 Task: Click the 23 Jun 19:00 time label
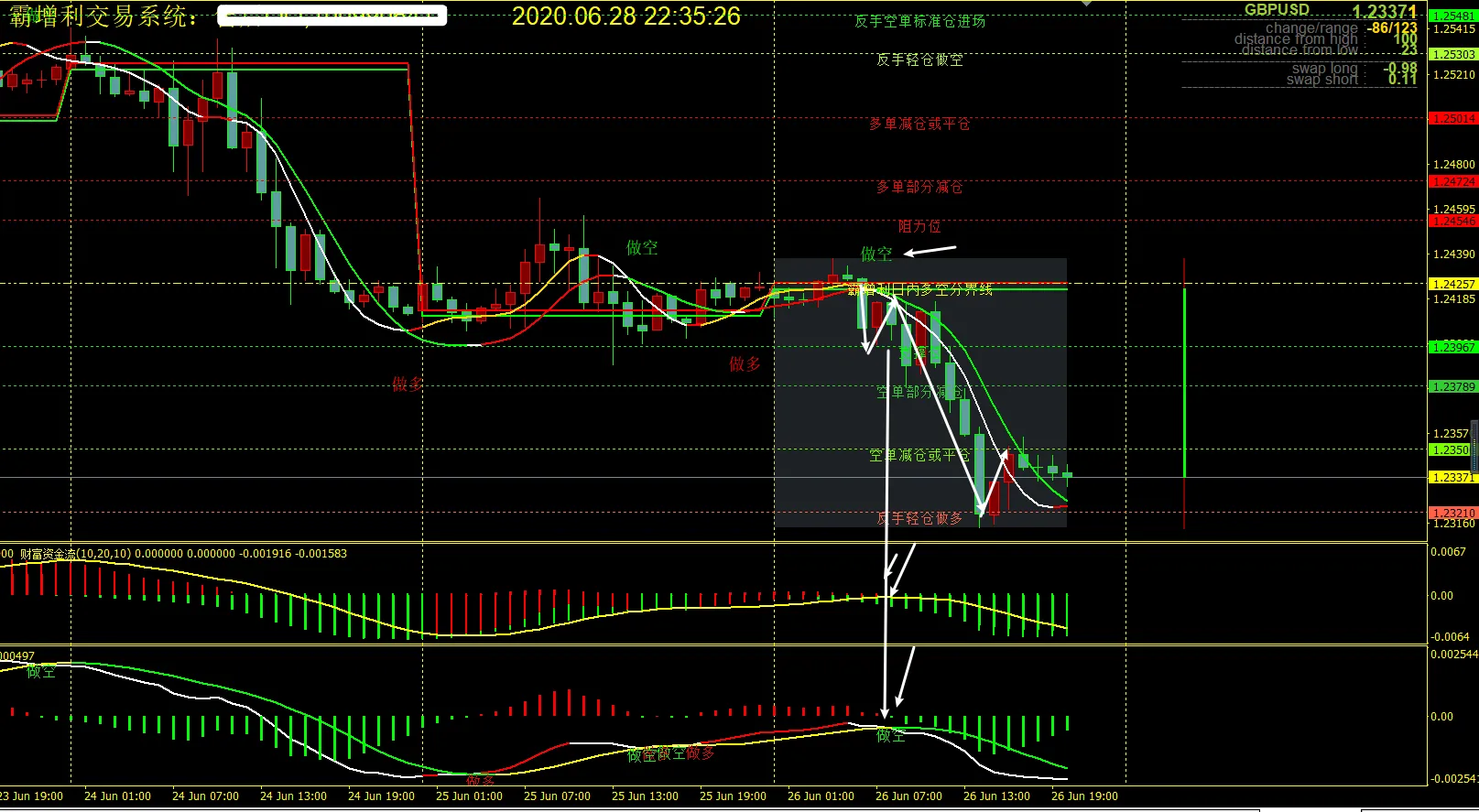tap(30, 796)
